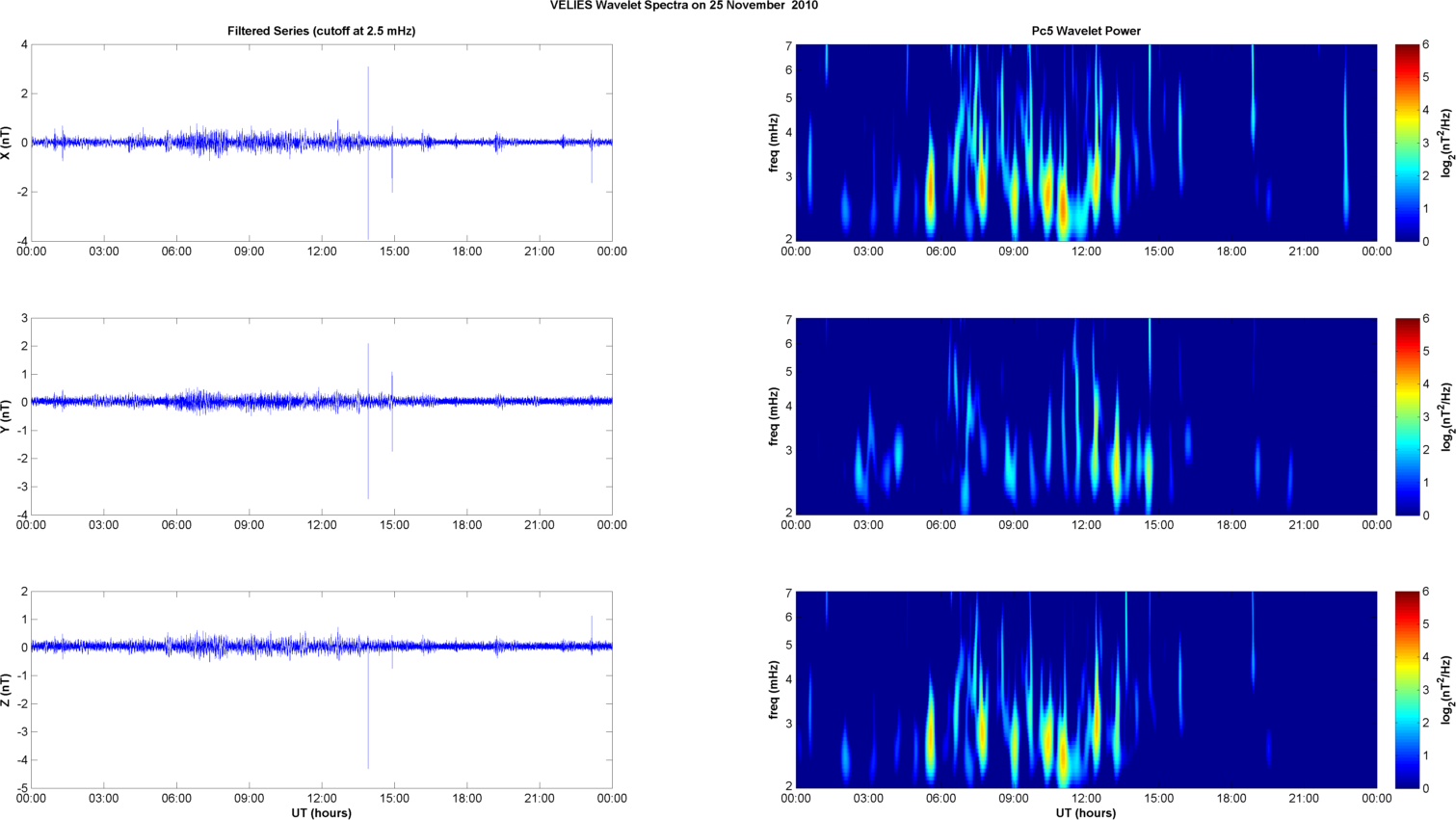
Task: Pick the colorbar next to the bottom wavelet plot
Action: pyautogui.click(x=1407, y=690)
